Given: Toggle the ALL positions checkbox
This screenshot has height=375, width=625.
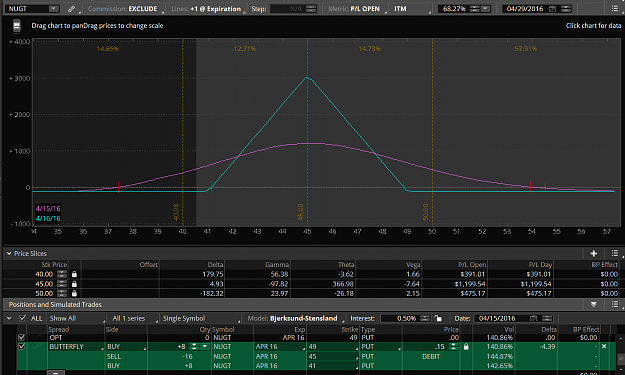Looking at the screenshot, I should coord(23,318).
